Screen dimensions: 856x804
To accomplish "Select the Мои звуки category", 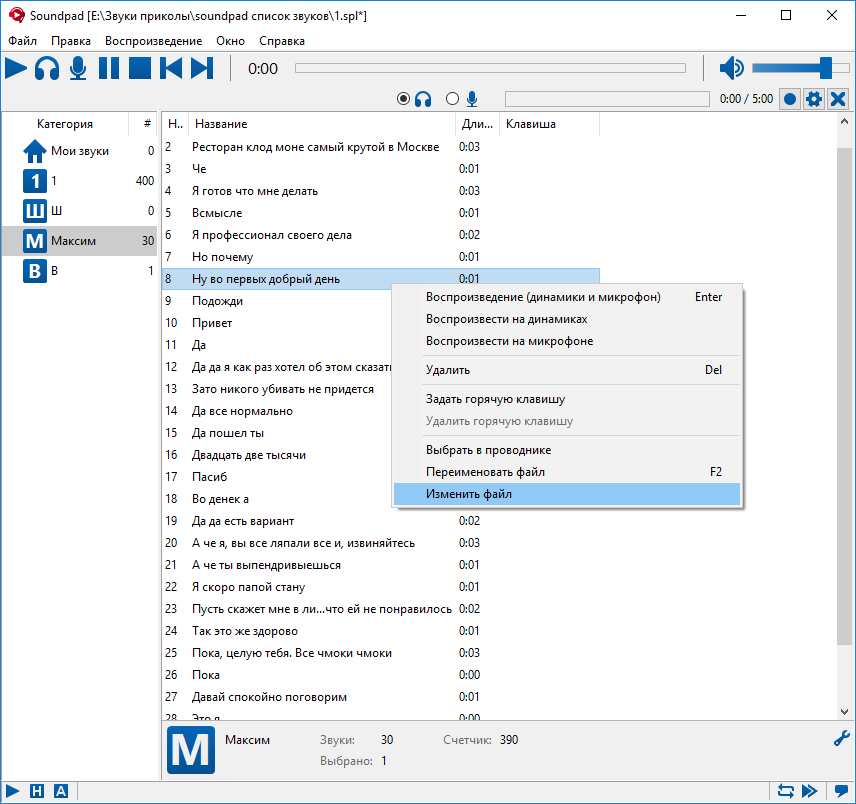I will [80, 151].
